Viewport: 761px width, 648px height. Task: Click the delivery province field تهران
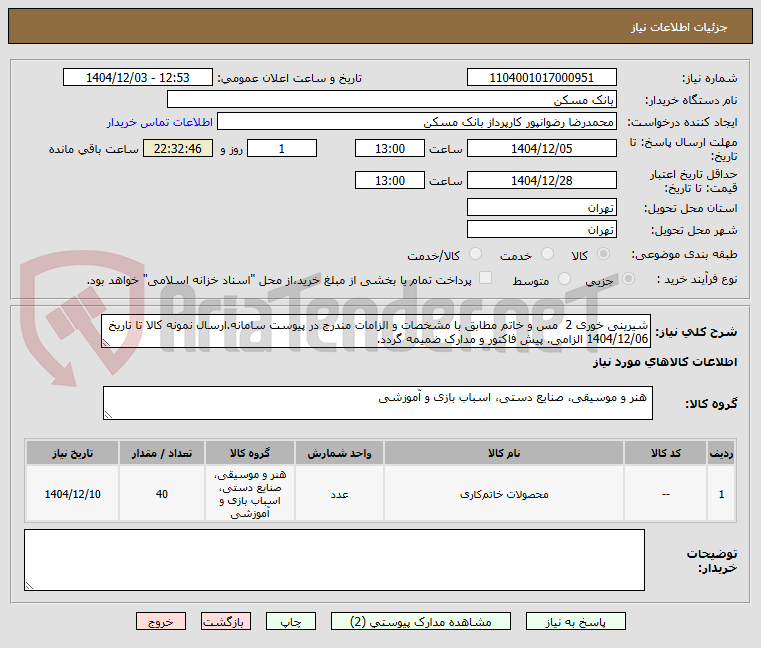[542, 207]
